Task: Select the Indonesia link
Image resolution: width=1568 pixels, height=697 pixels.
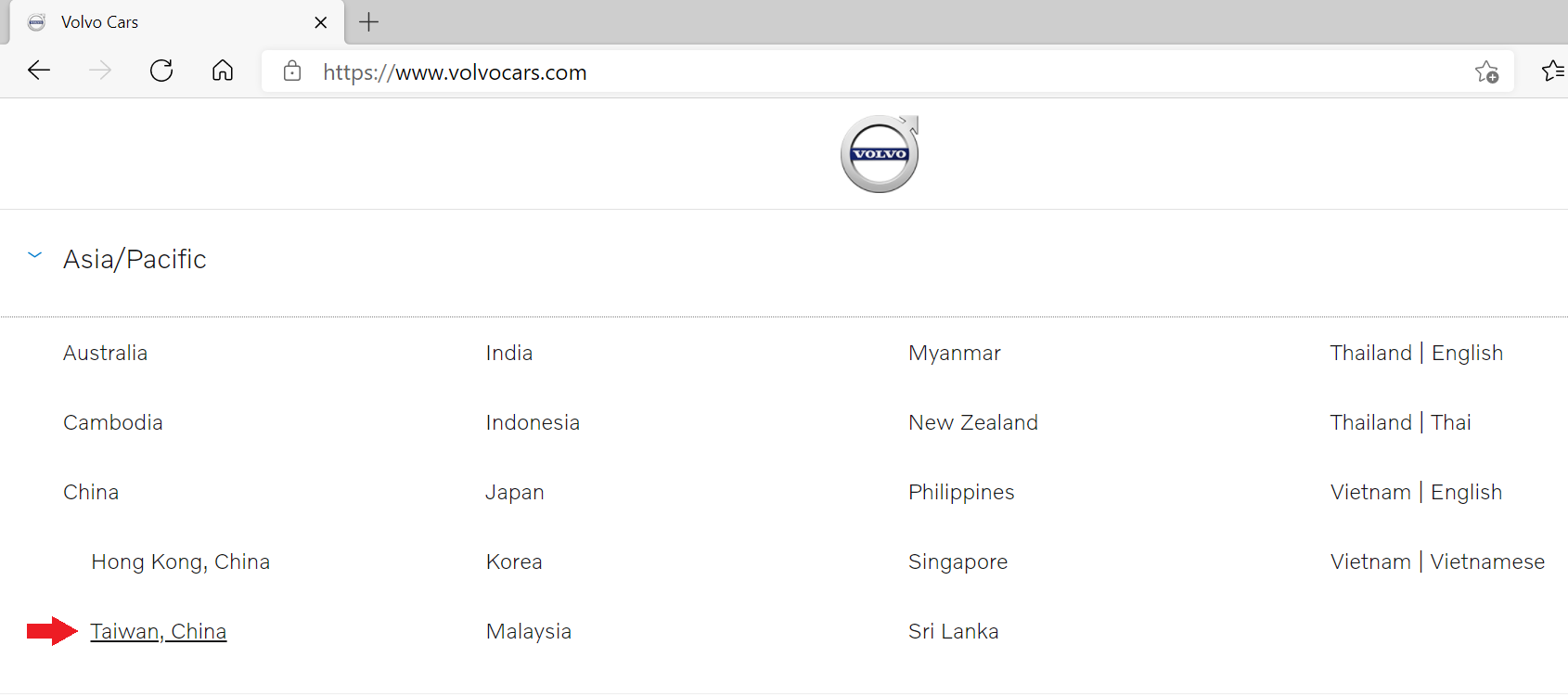Action: [533, 422]
